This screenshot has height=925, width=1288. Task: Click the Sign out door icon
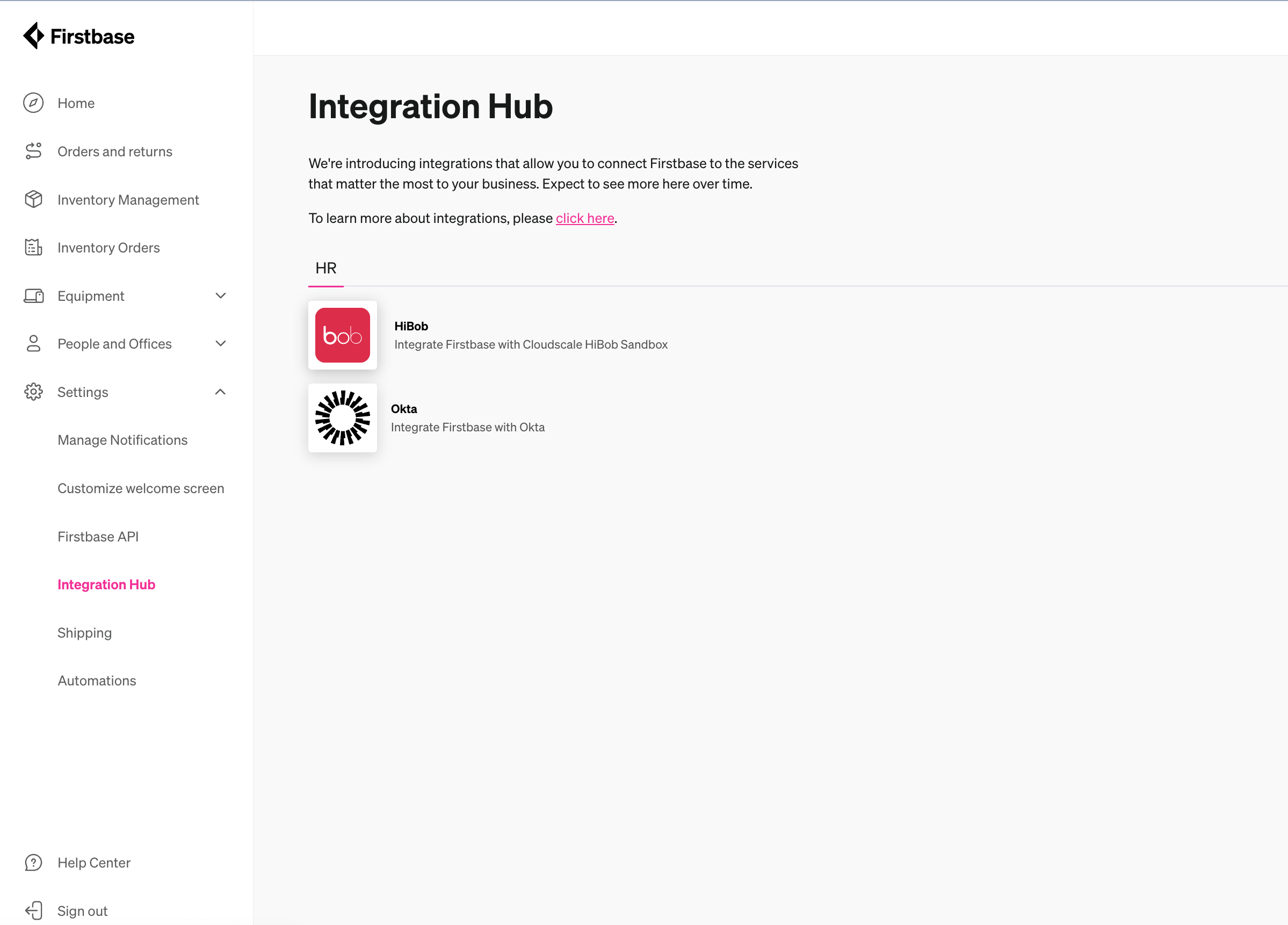pos(33,911)
